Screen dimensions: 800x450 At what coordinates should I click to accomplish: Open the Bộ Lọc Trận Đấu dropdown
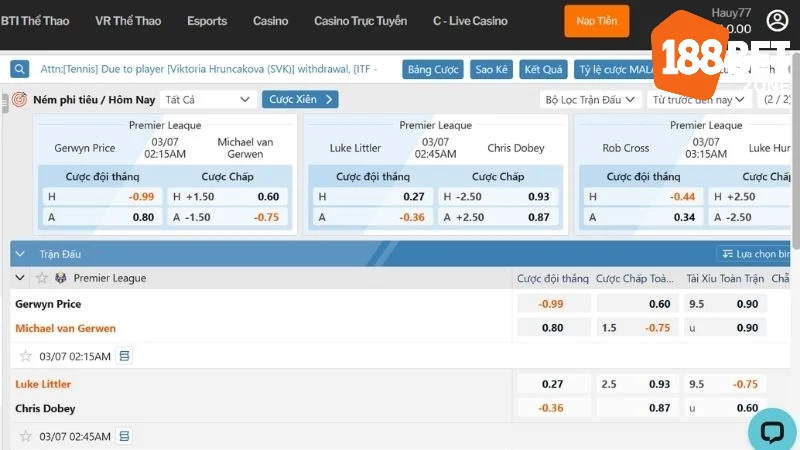point(590,99)
